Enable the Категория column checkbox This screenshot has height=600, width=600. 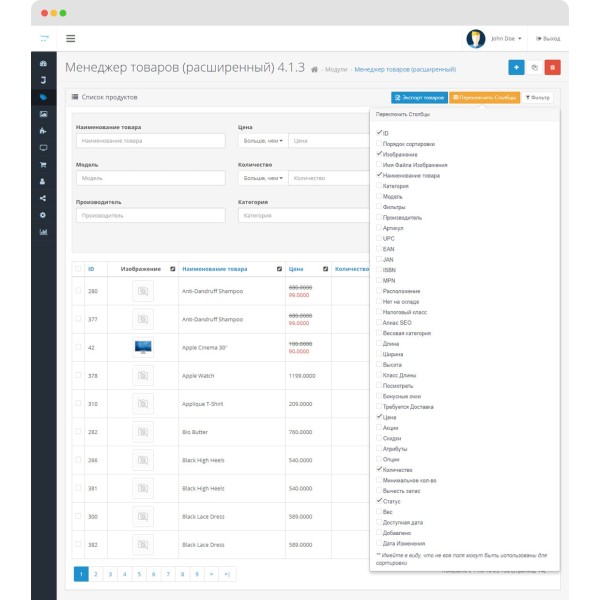pos(379,185)
